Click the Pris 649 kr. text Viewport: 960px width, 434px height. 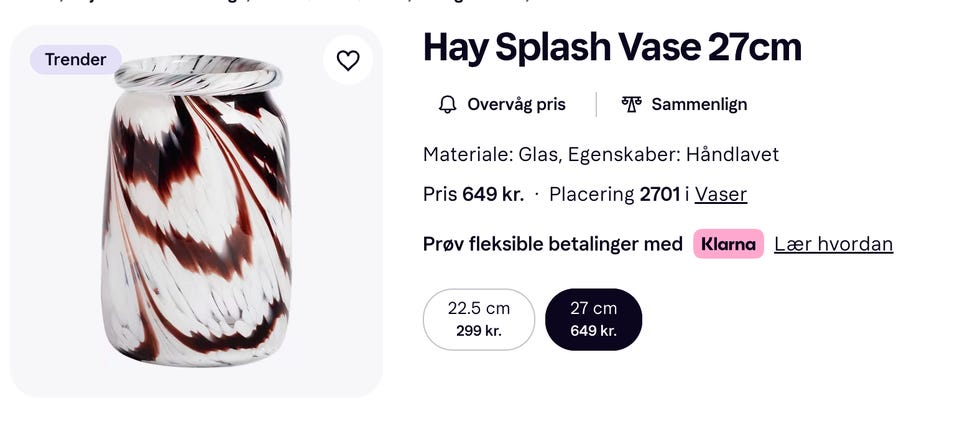click(473, 194)
